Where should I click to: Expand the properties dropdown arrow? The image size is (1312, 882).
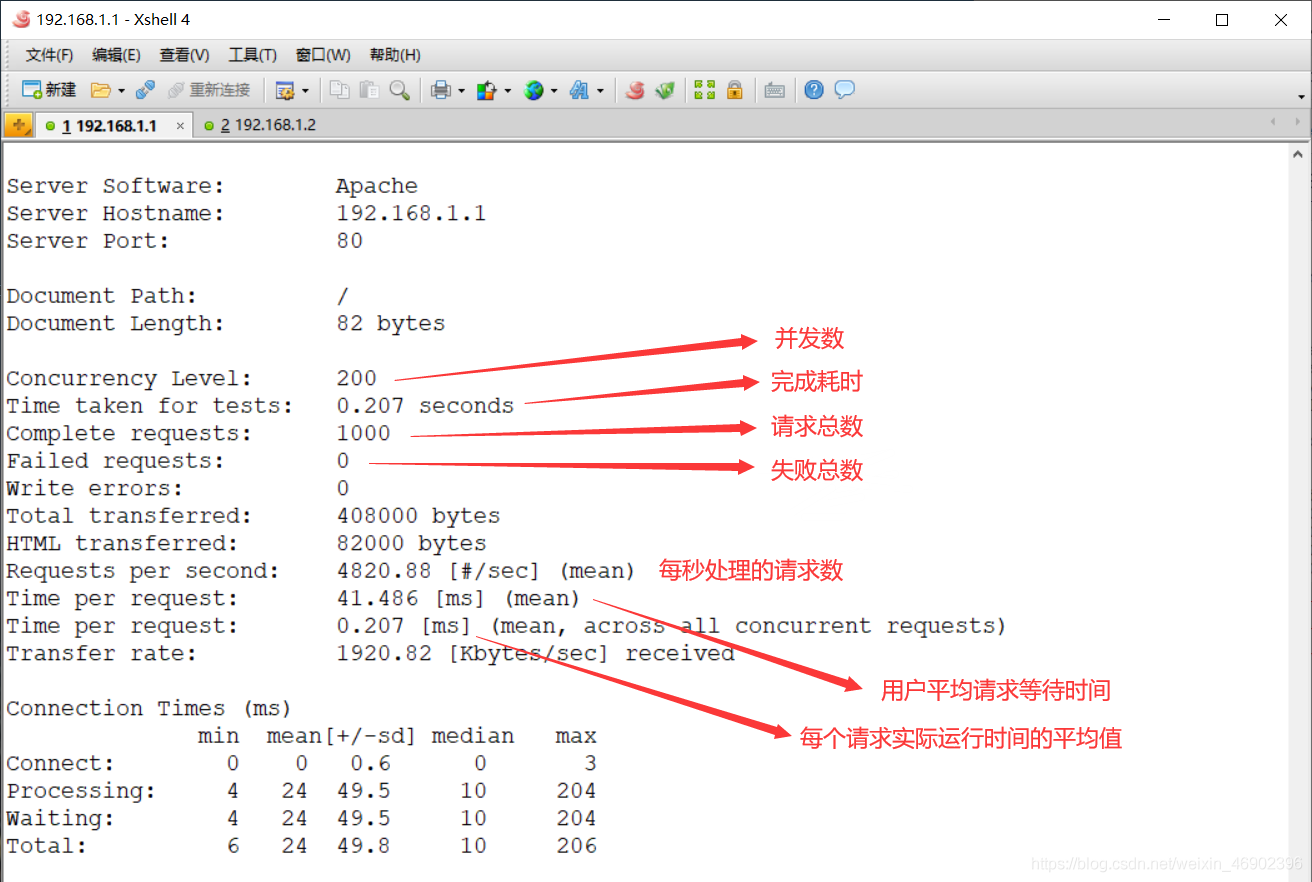click(305, 91)
